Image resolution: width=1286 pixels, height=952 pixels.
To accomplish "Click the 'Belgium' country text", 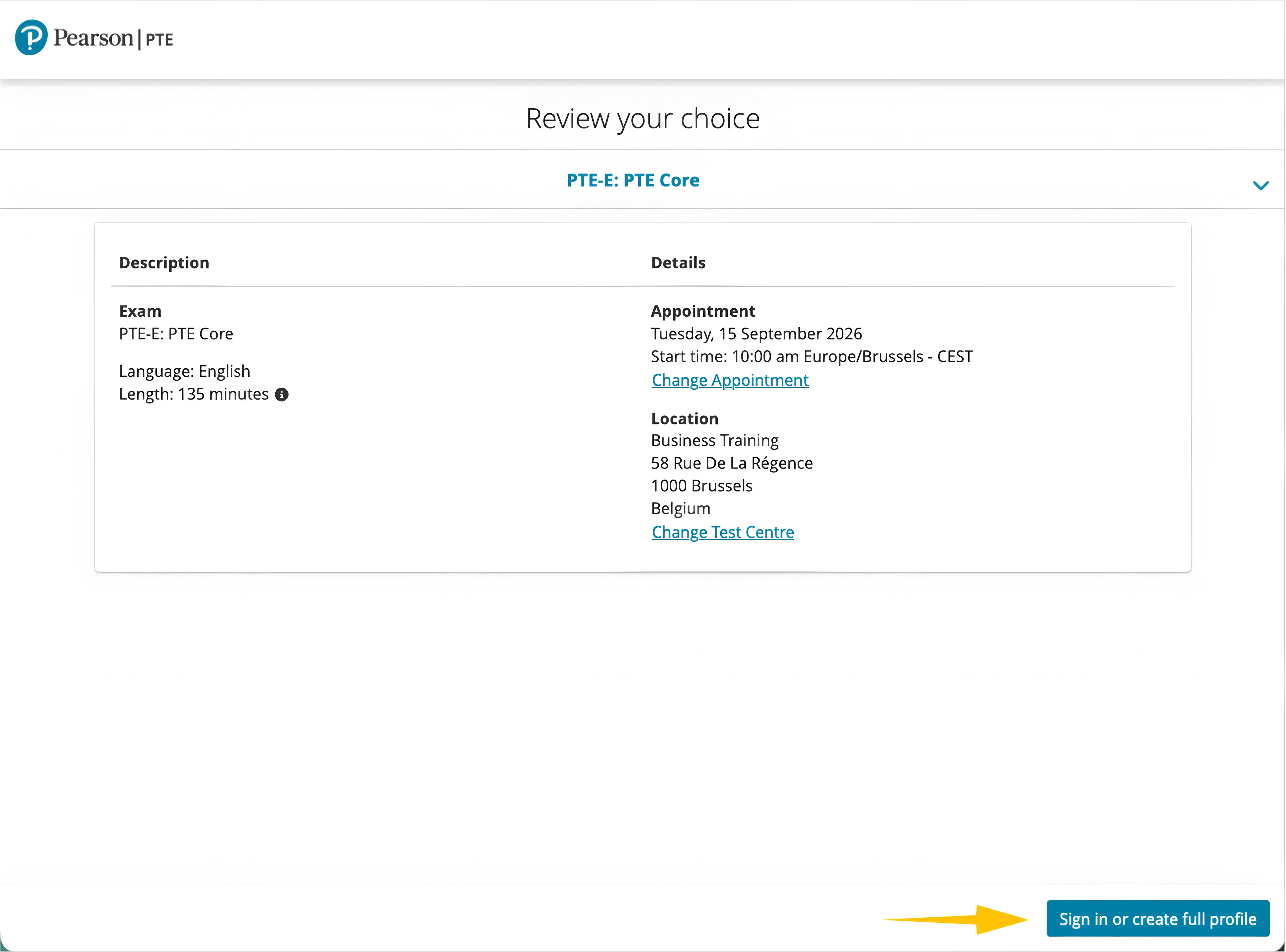I will (680, 509).
